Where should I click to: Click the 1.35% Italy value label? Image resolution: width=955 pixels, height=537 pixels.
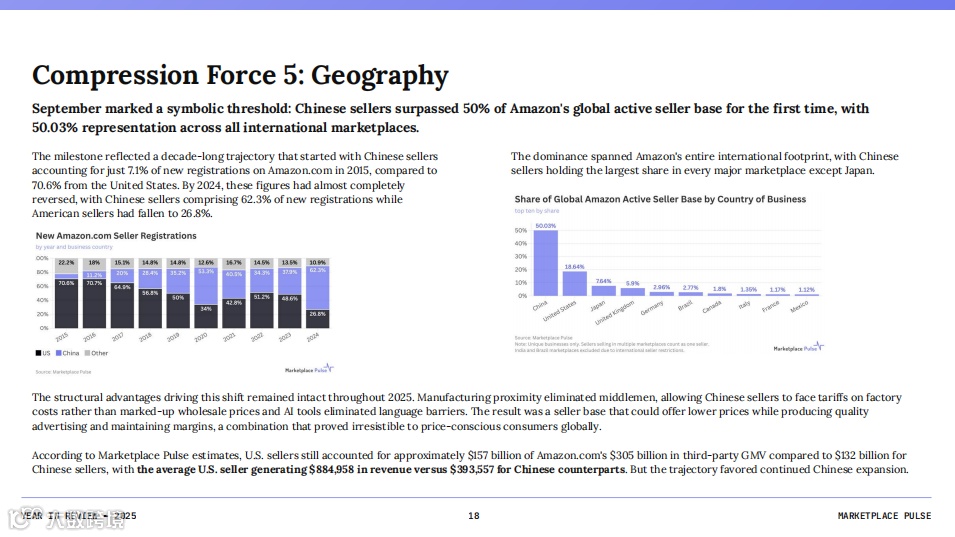click(749, 290)
